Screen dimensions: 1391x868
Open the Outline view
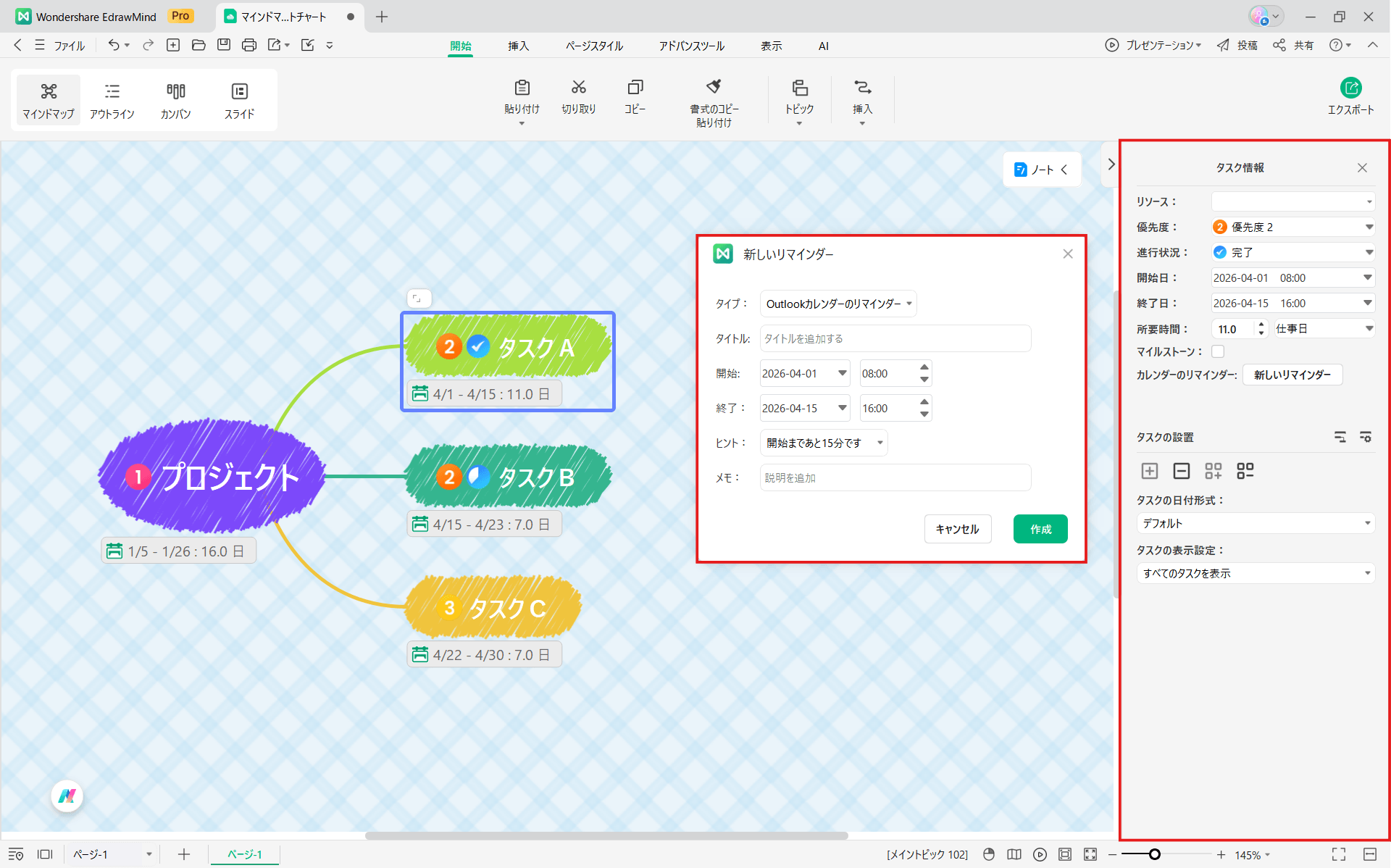point(112,100)
